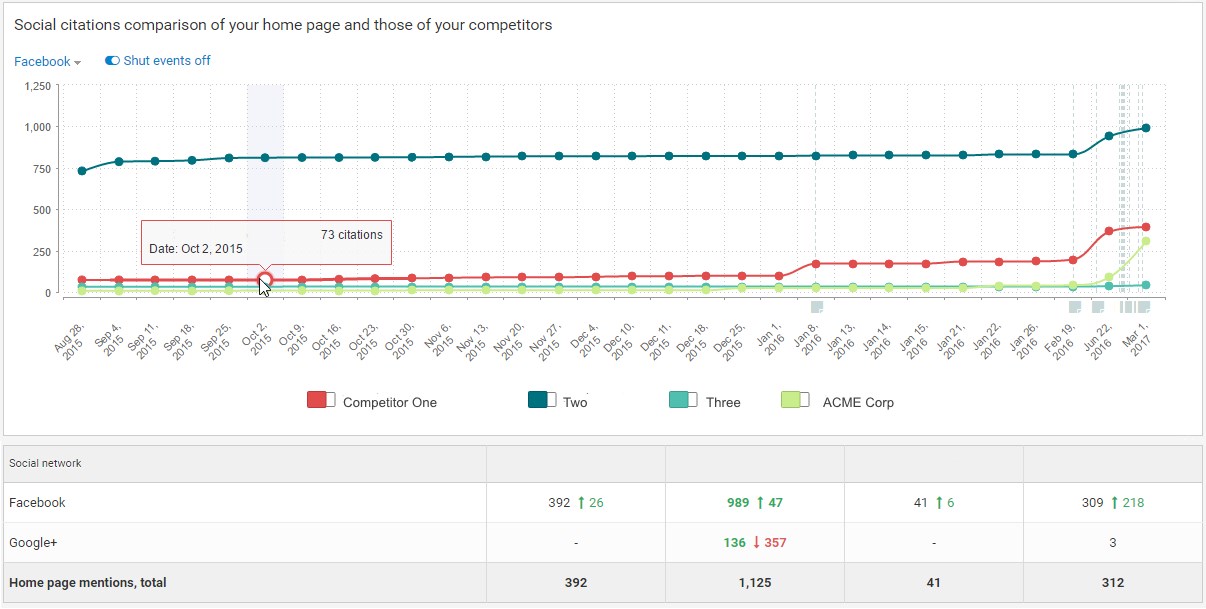Click Competitor One's final red data point
The height and width of the screenshot is (609, 1206).
pos(1146,227)
